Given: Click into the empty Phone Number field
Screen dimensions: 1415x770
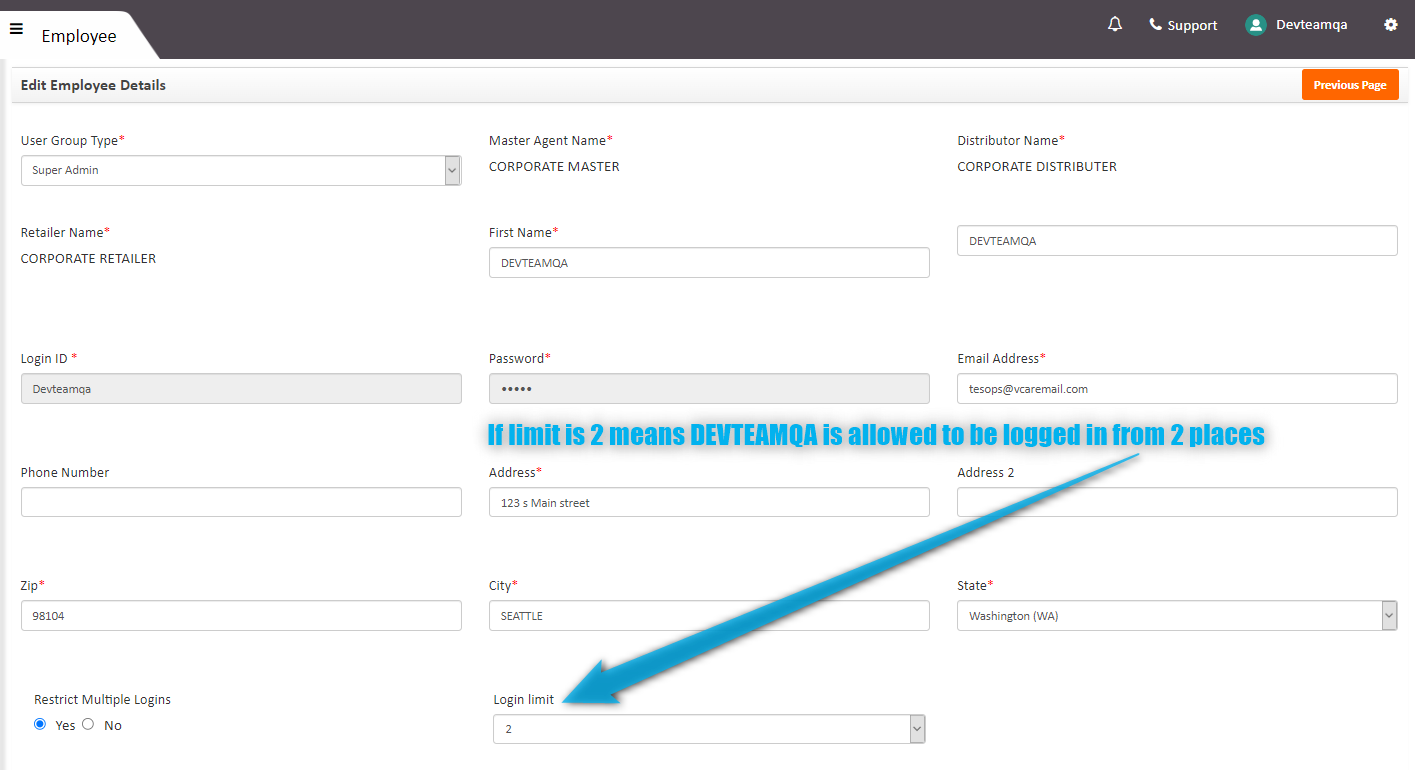Looking at the screenshot, I should click(x=241, y=502).
